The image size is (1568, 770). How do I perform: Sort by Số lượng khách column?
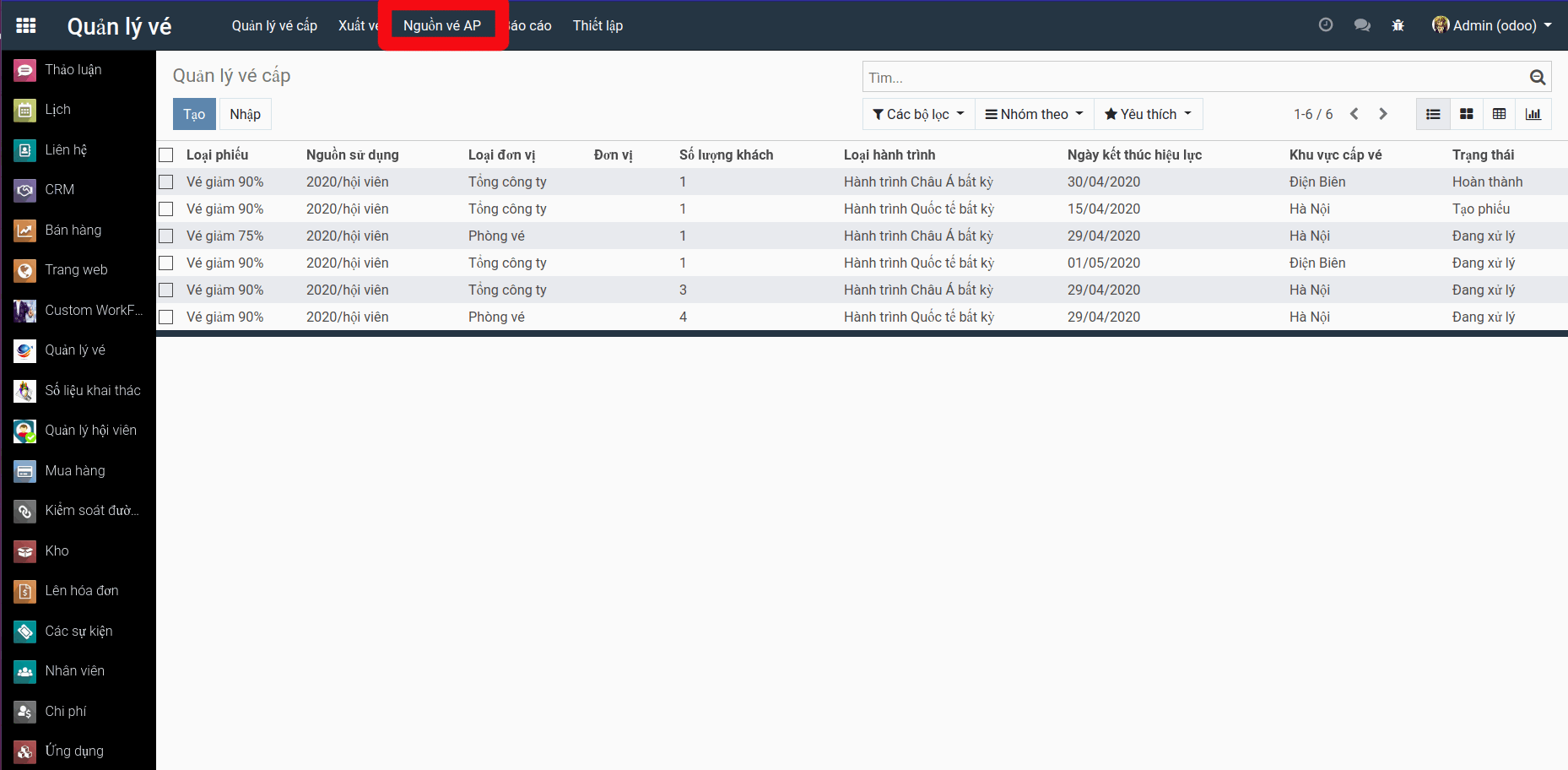(726, 155)
